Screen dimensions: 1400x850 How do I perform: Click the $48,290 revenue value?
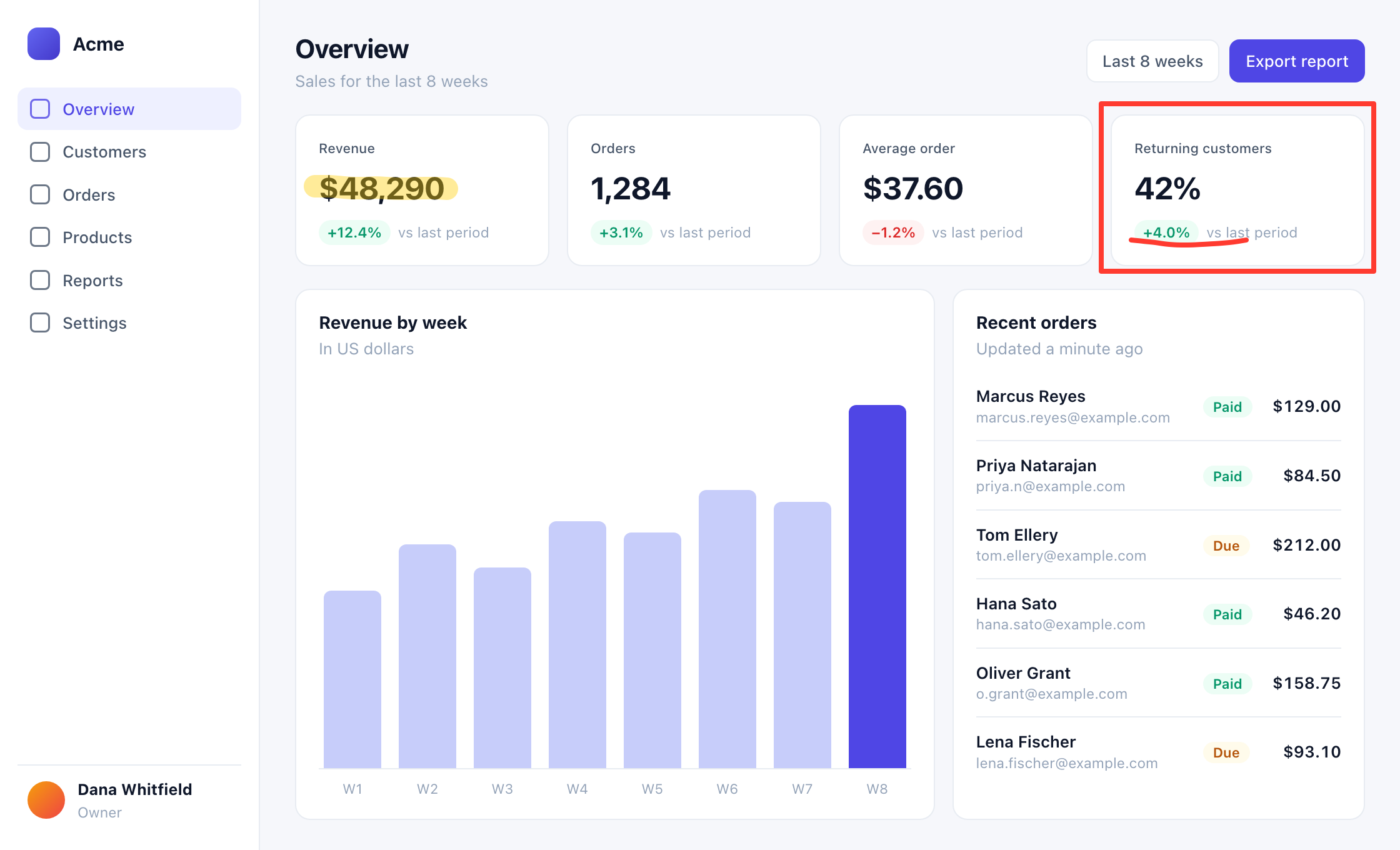[382, 189]
